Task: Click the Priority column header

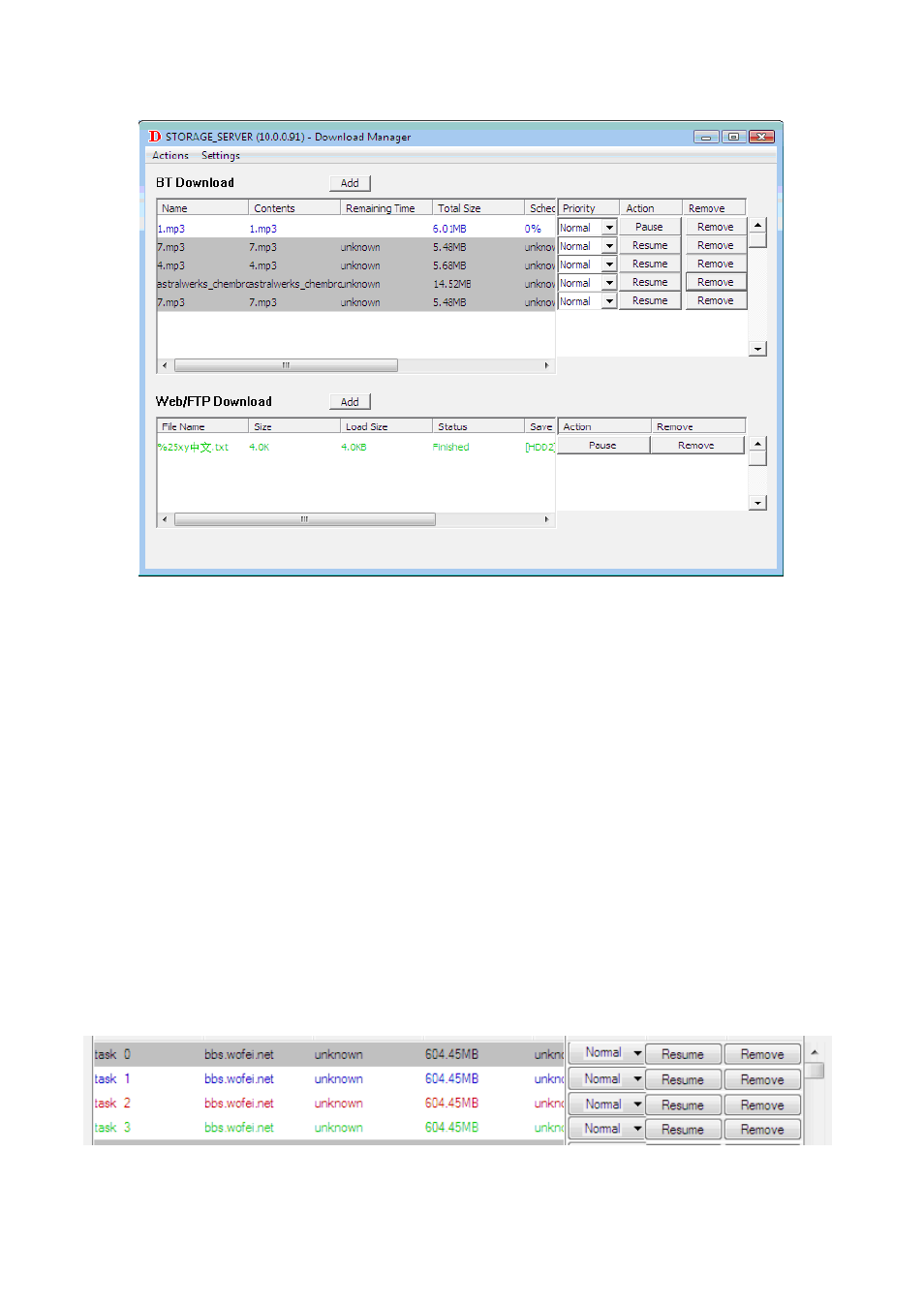Action: tap(589, 208)
